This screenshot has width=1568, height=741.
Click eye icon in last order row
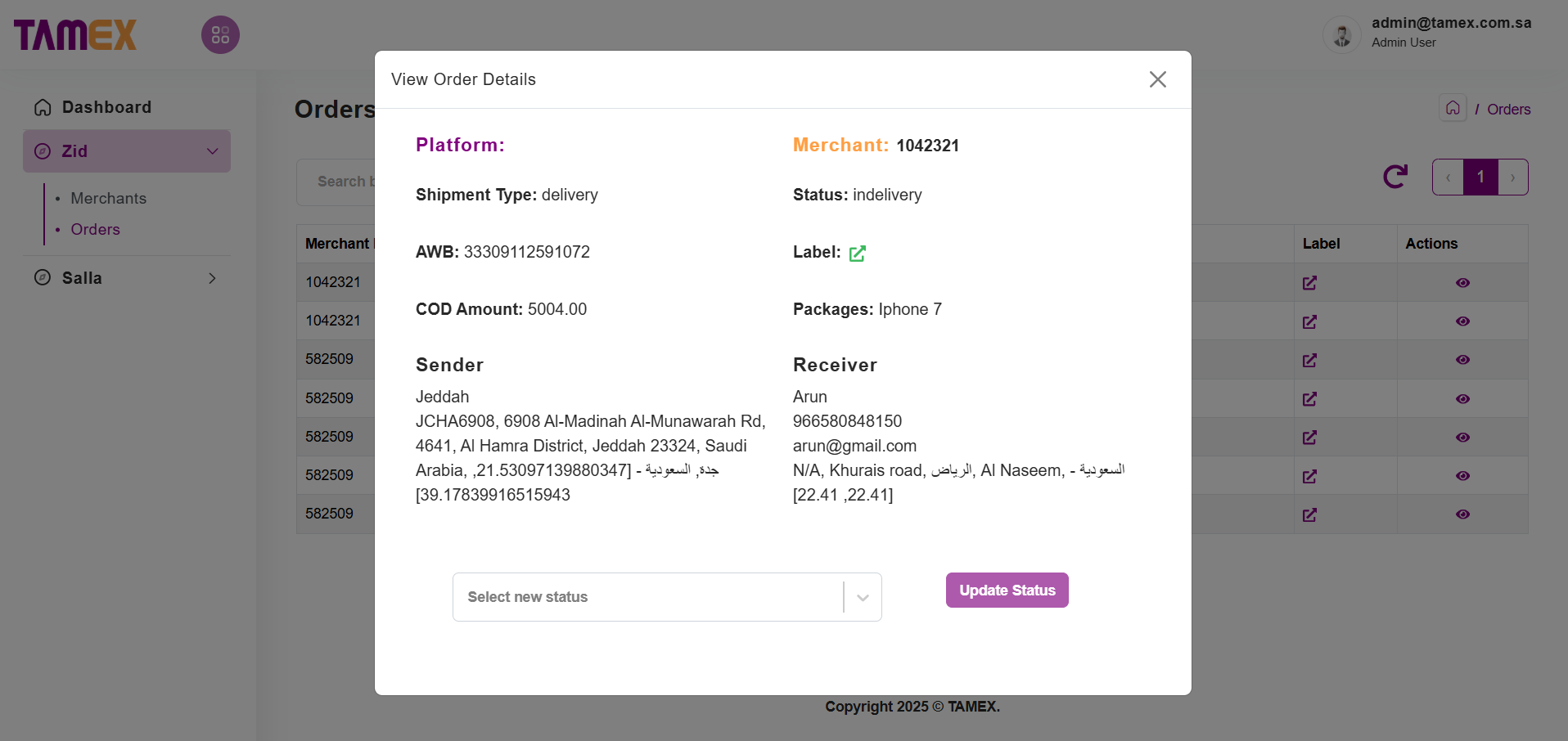1462,514
